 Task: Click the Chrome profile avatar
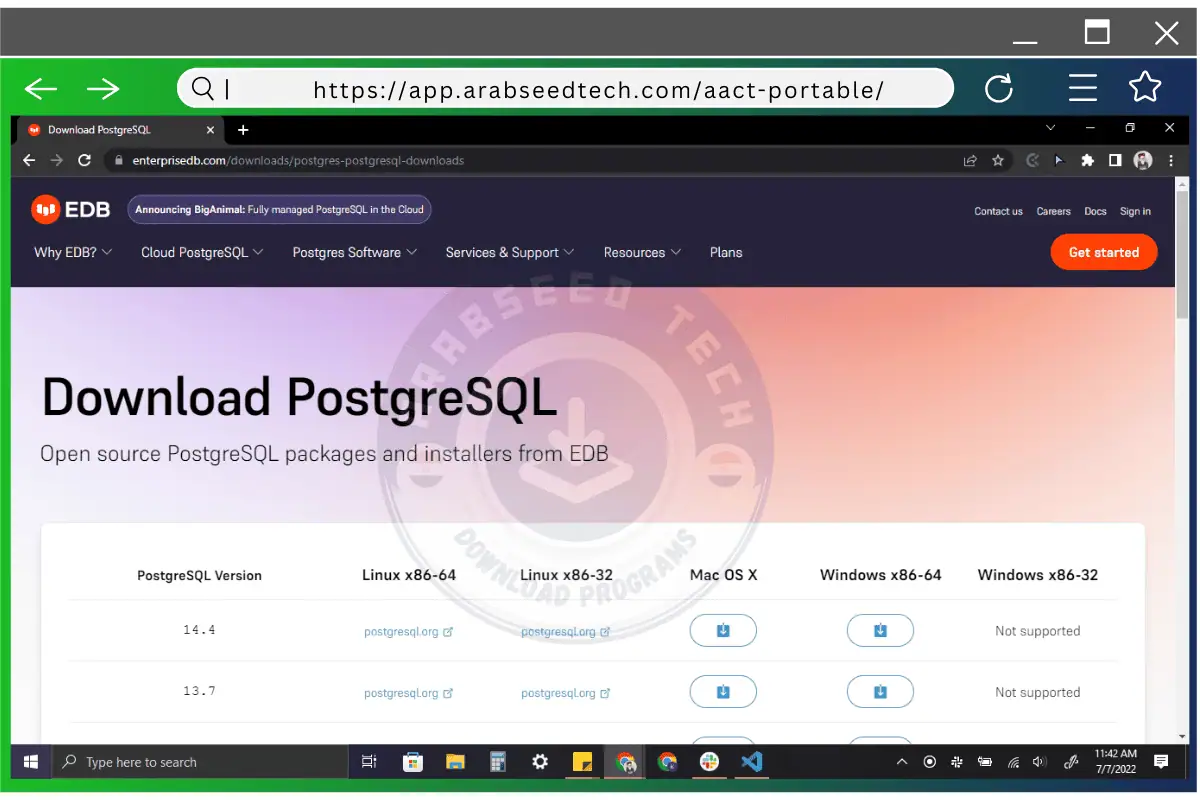point(1143,160)
